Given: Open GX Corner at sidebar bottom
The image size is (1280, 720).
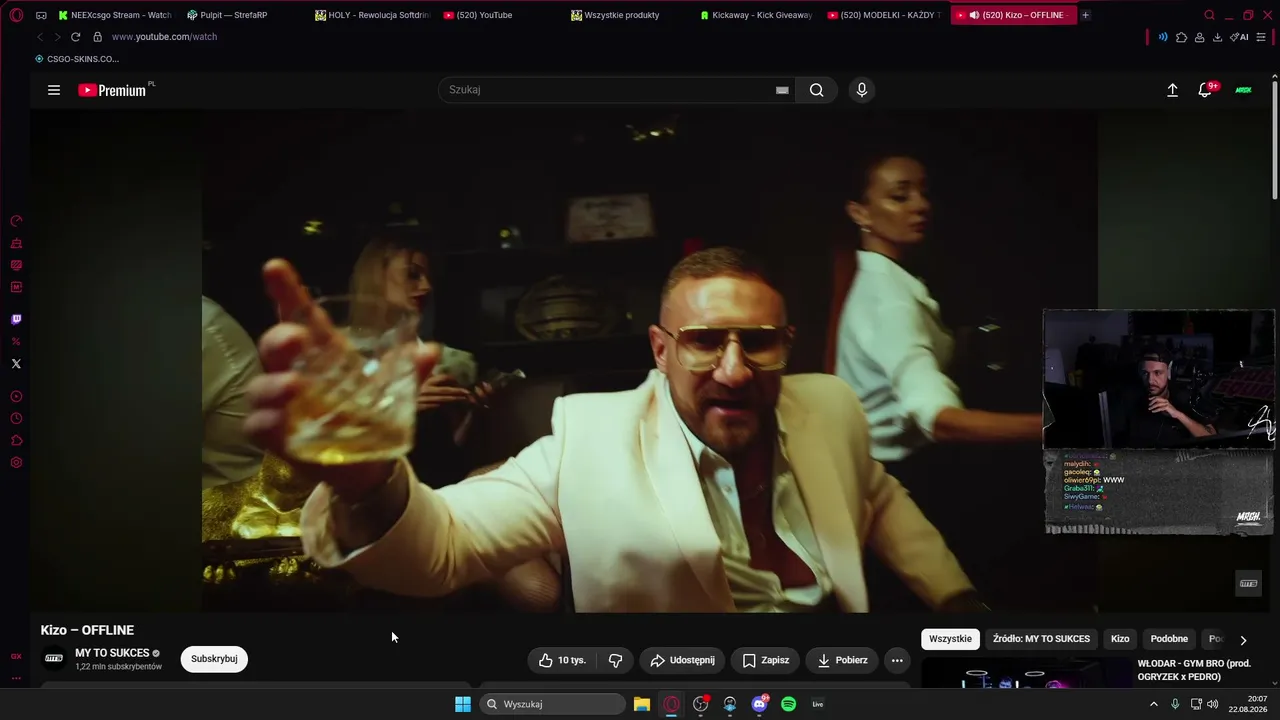Looking at the screenshot, I should [x=16, y=657].
